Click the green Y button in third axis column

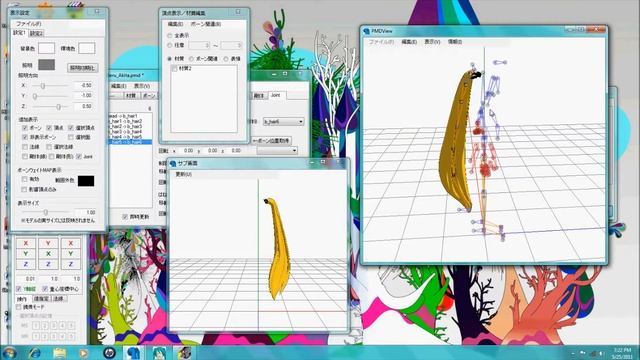pyautogui.click(x=71, y=254)
